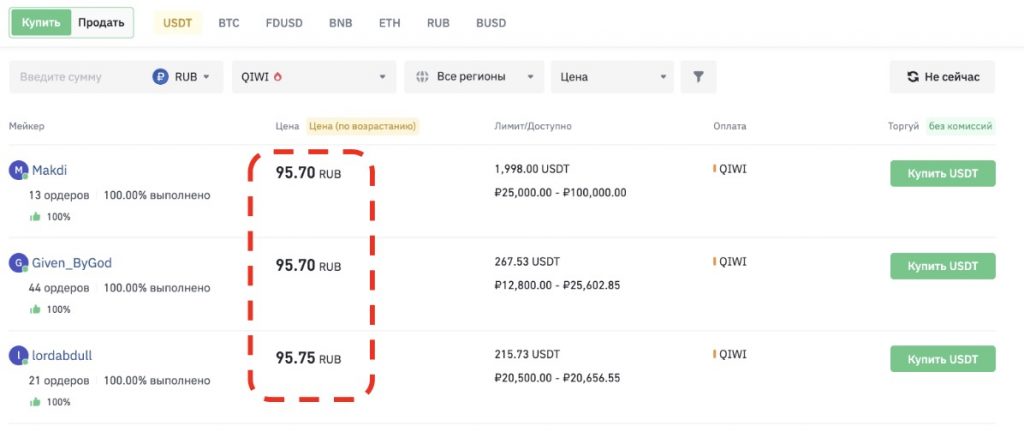
Task: Click the без комиссий badge
Action: tap(960, 126)
